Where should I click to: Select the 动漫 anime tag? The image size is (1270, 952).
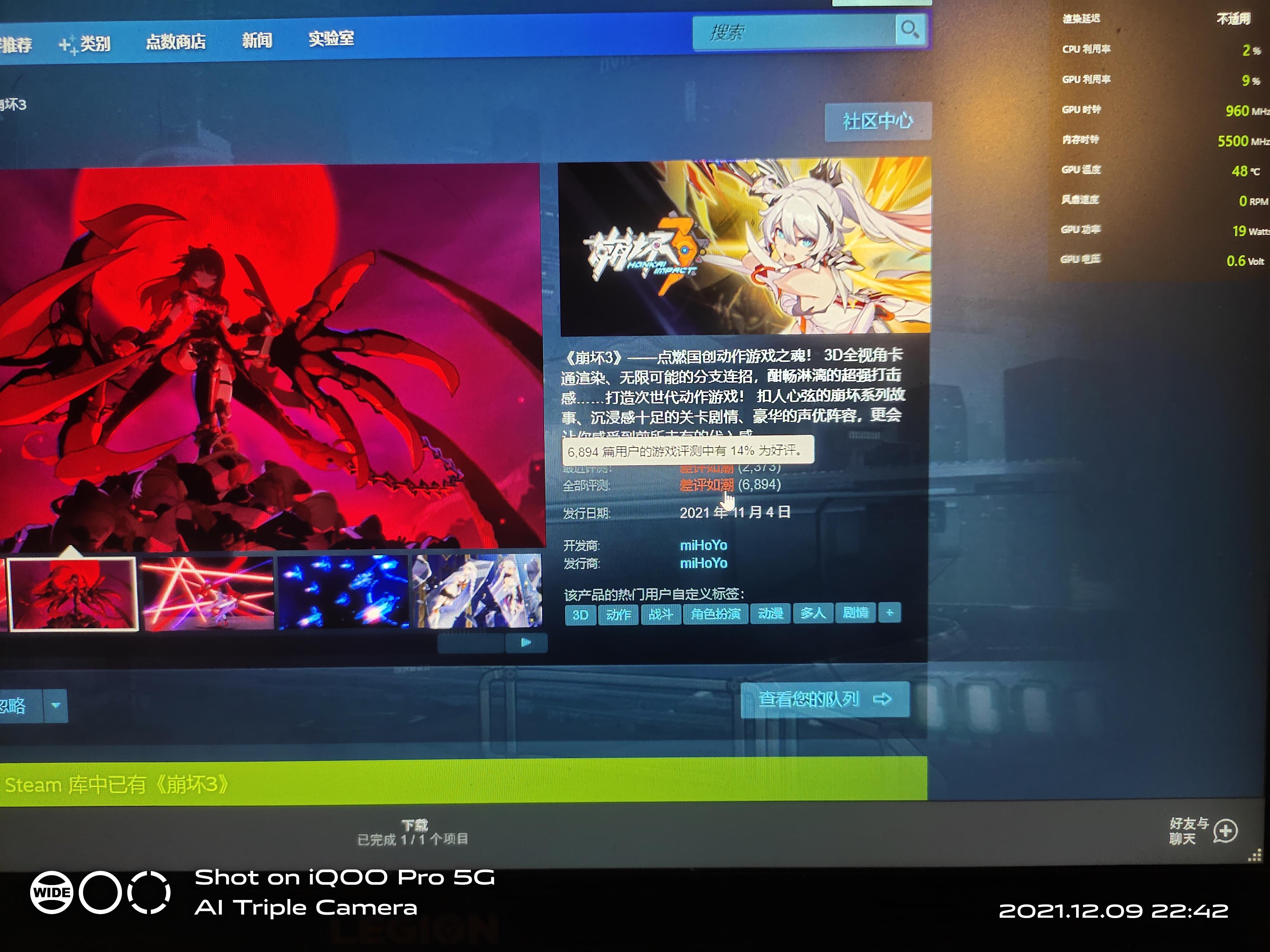click(771, 613)
